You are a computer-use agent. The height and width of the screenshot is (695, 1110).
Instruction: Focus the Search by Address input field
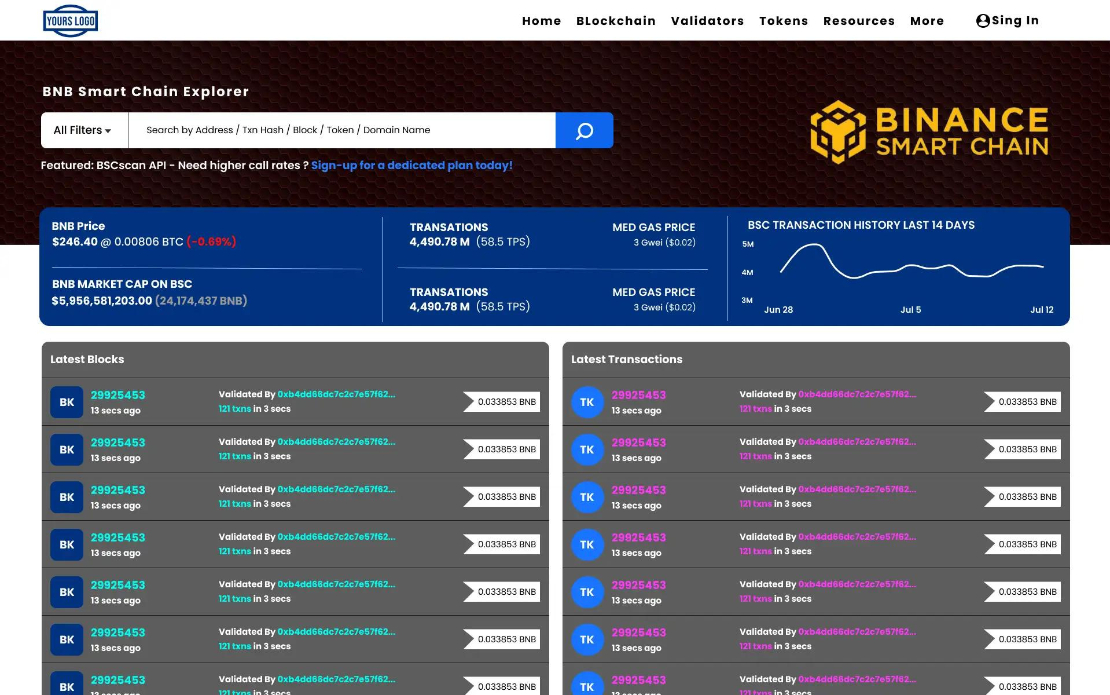tap(342, 130)
